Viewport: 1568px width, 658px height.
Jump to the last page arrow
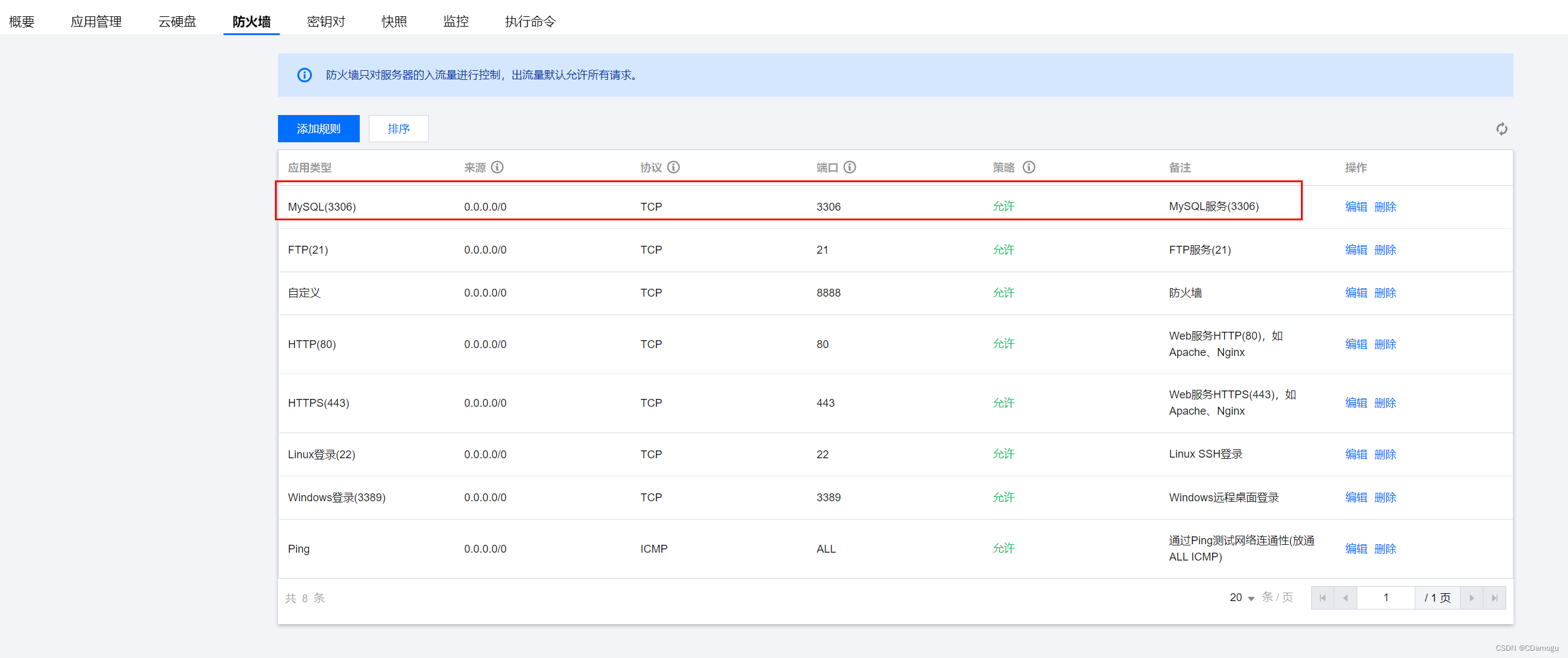(x=1494, y=598)
